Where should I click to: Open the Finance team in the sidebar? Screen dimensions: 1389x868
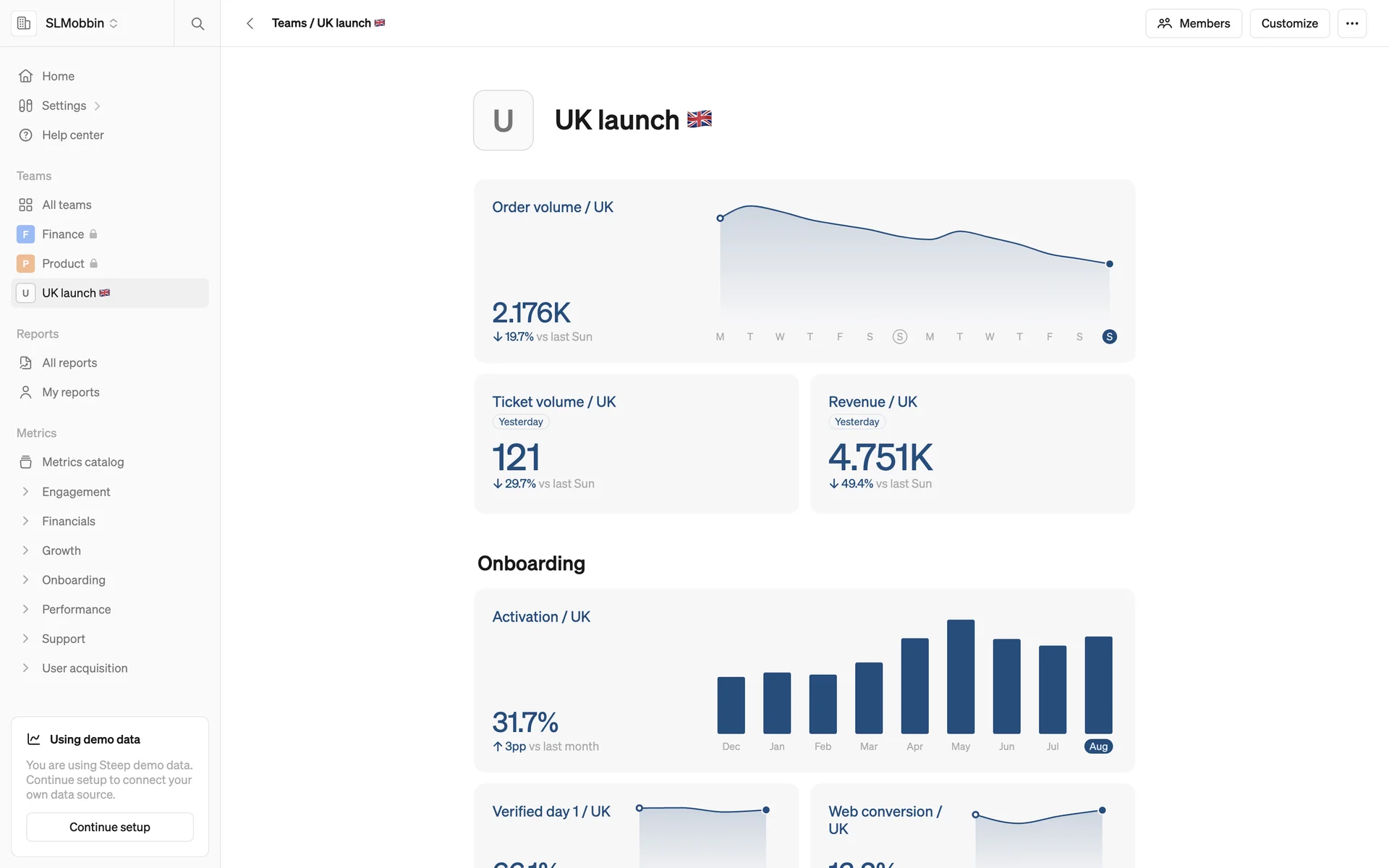63,234
